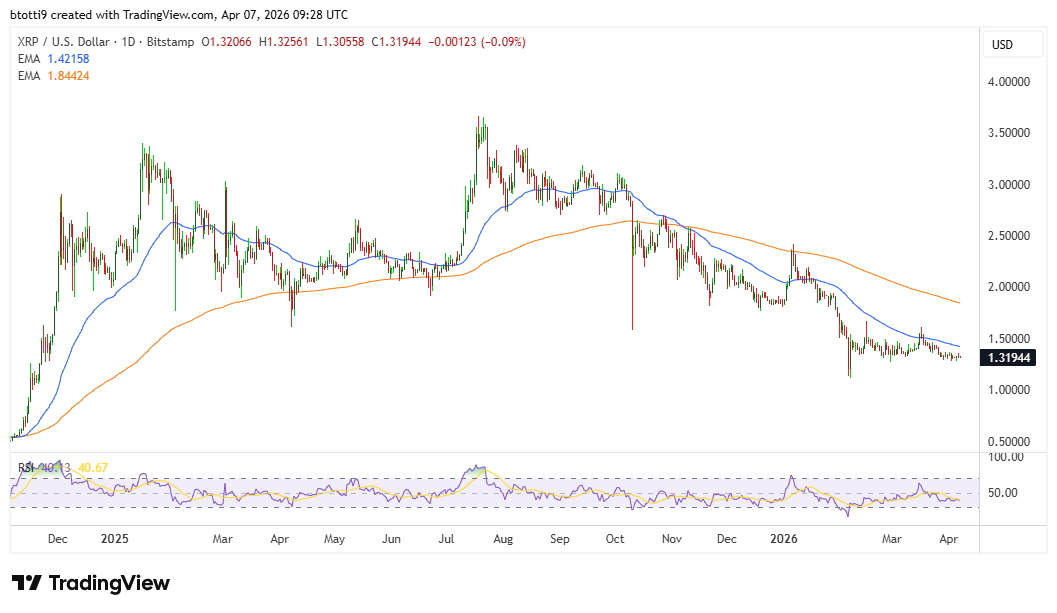Click the btotti9 author name link
The image size is (1057, 613).
pos(29,14)
